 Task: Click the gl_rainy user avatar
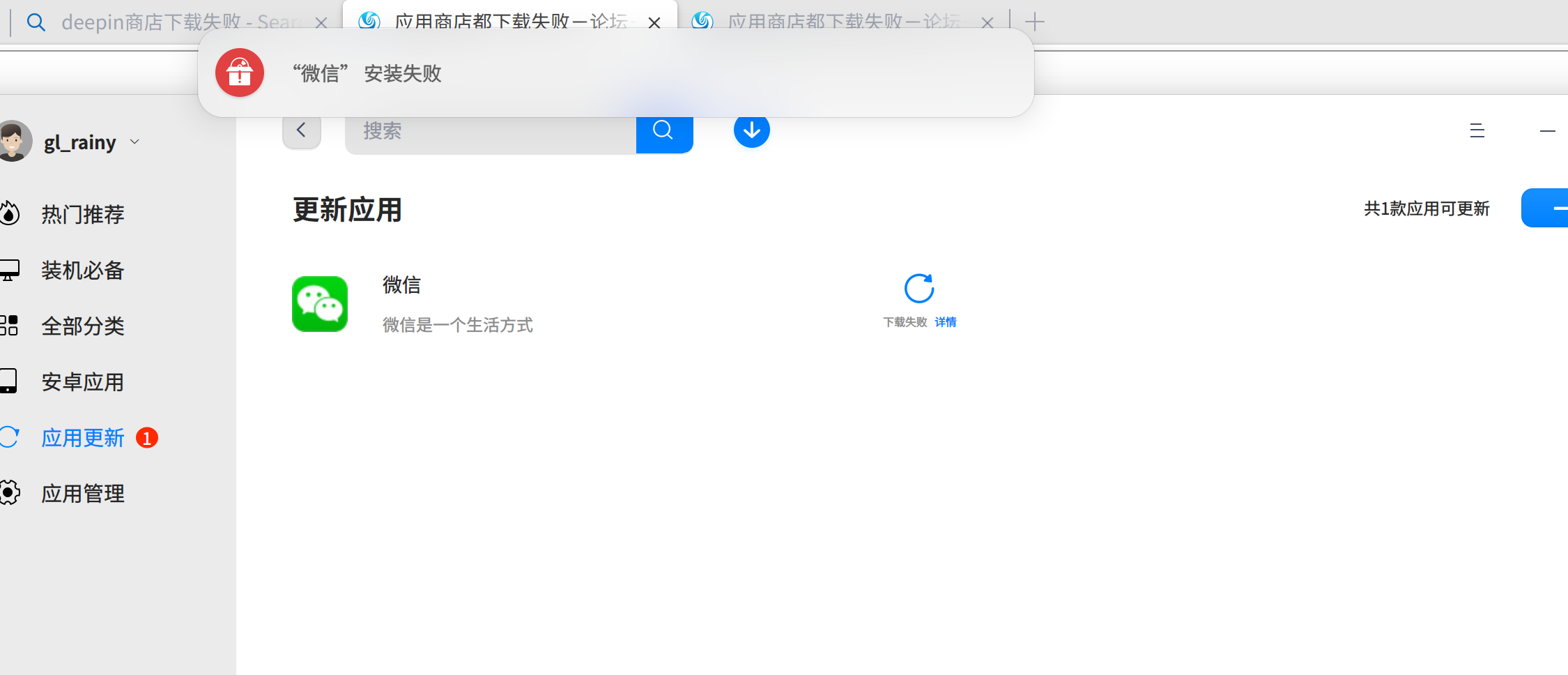point(14,141)
